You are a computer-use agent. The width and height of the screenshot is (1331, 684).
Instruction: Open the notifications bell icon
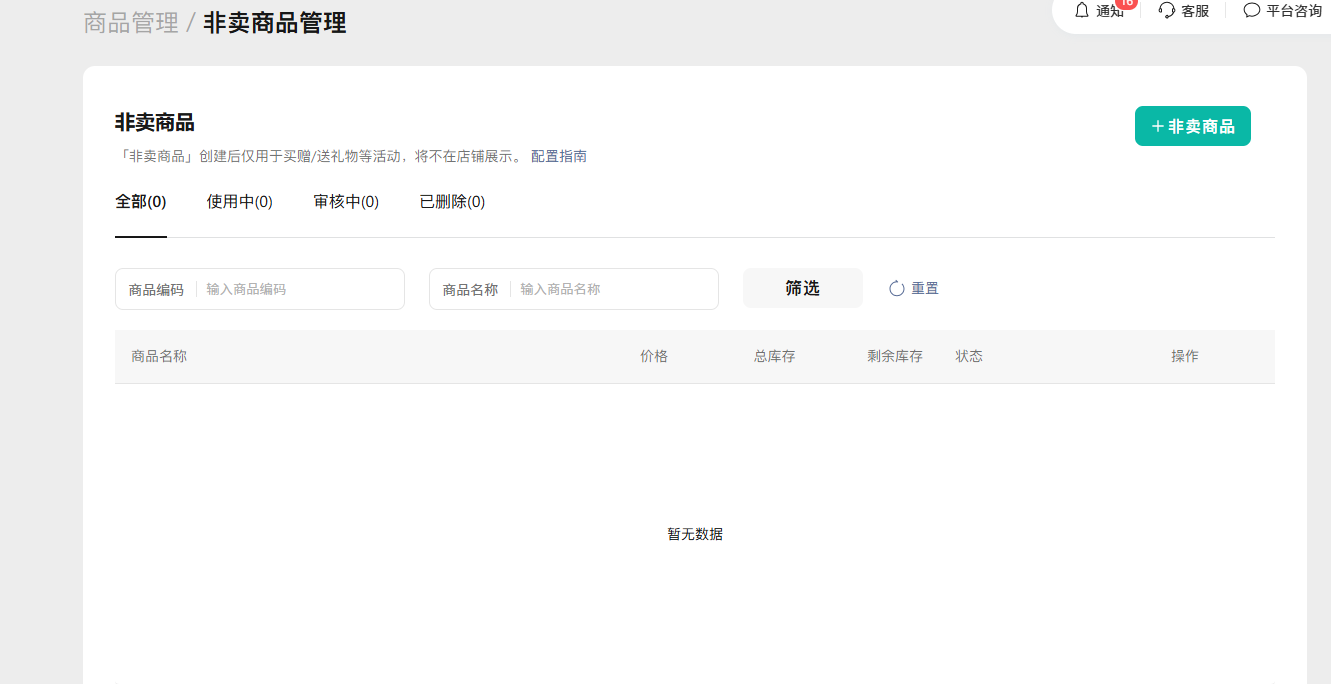tap(1082, 11)
